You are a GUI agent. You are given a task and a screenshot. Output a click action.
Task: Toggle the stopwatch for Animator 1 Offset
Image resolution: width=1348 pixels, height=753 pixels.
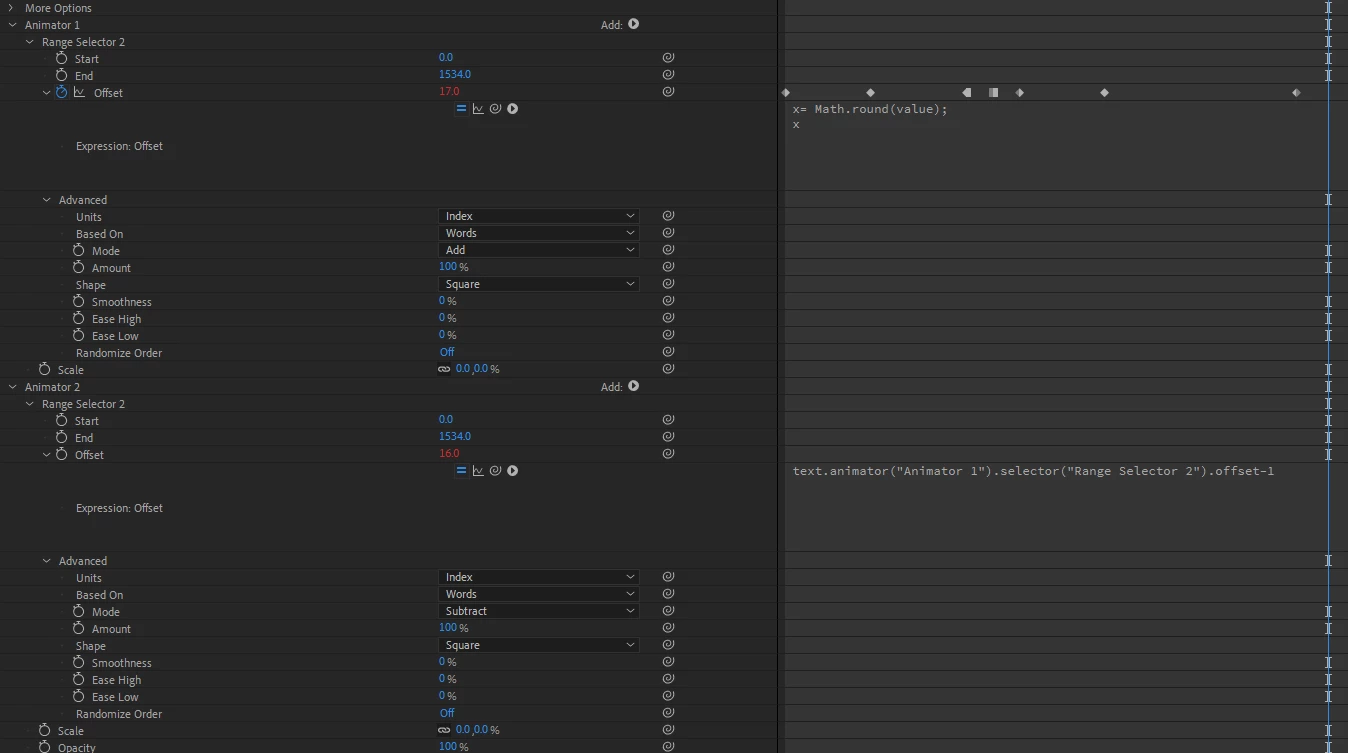[62, 92]
